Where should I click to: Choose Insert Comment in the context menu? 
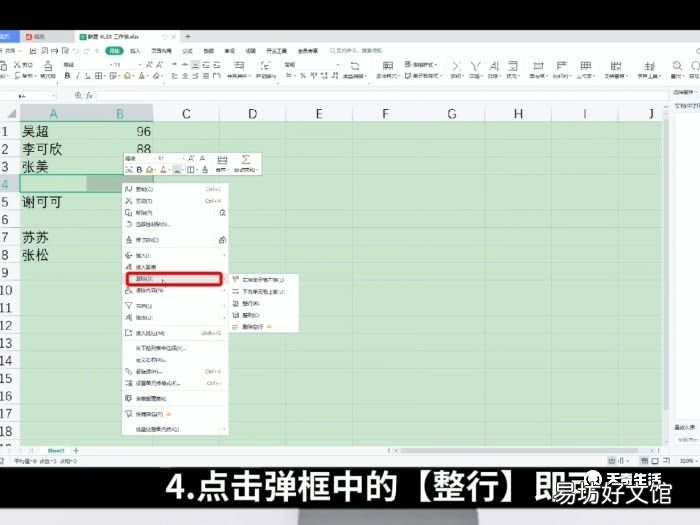point(175,333)
